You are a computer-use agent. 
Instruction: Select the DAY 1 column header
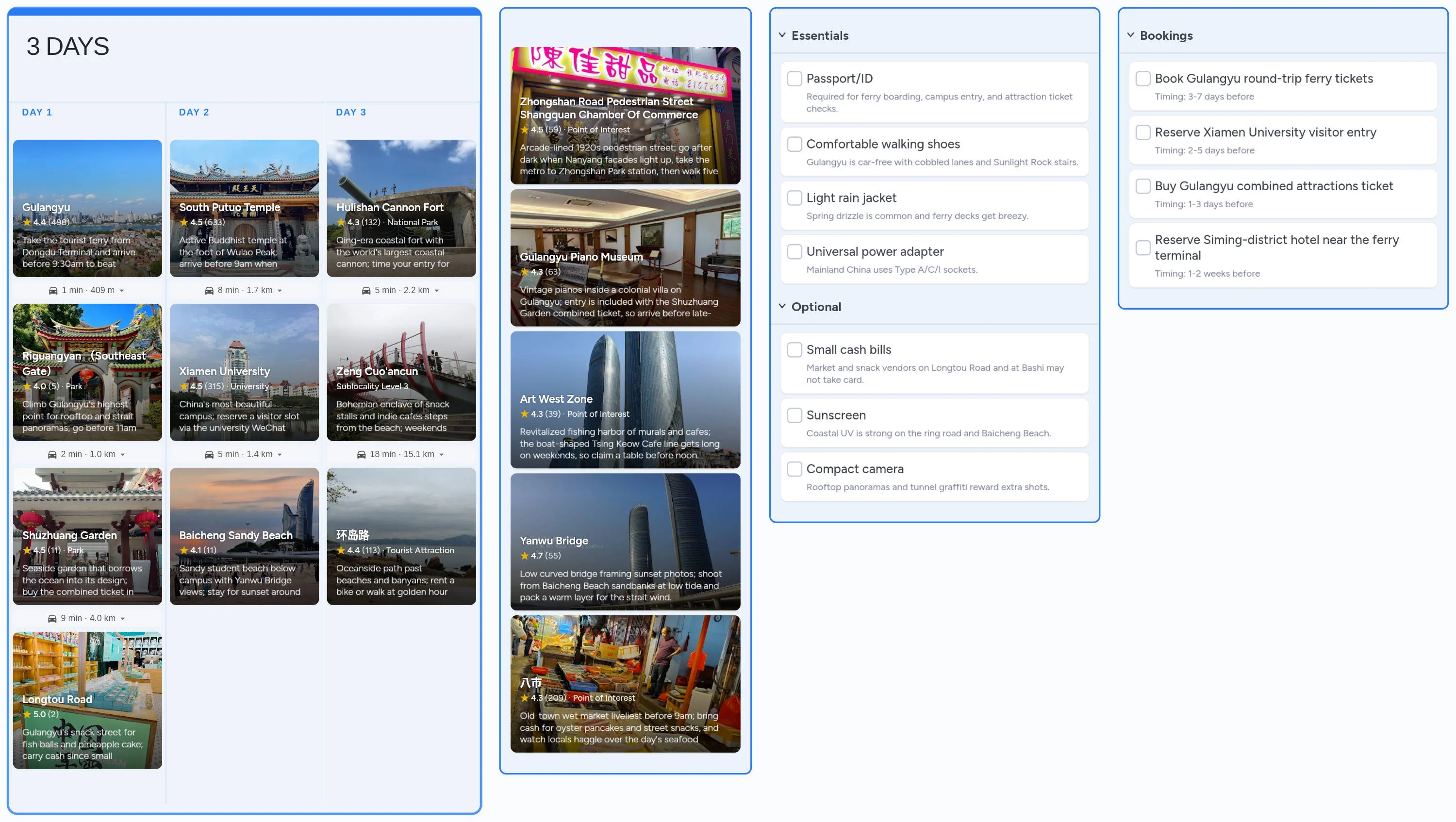(x=37, y=112)
